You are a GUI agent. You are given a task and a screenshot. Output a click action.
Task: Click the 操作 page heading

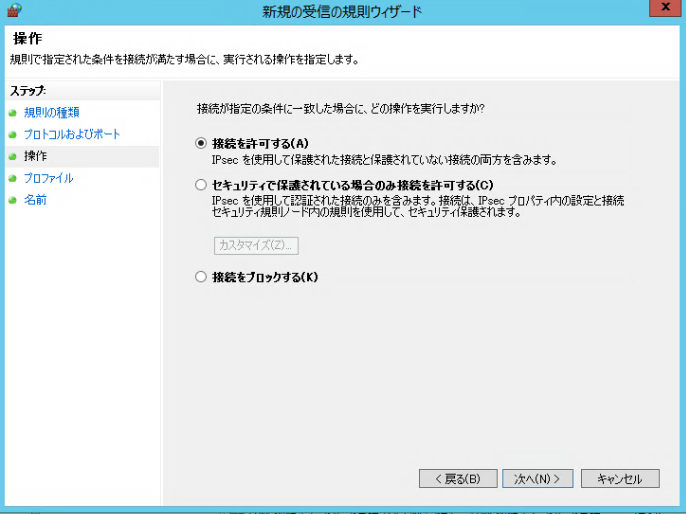28,38
